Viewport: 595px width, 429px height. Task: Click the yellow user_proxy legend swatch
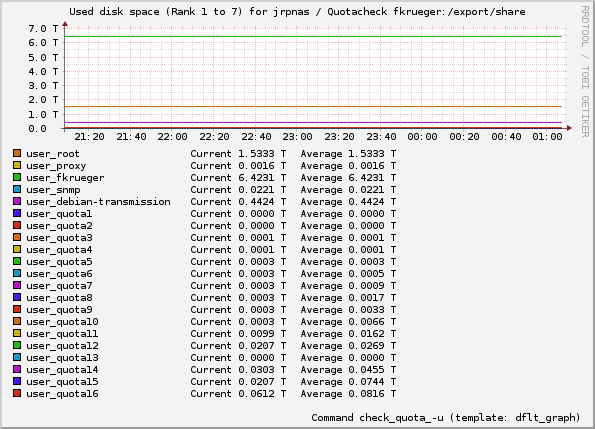(x=17, y=165)
